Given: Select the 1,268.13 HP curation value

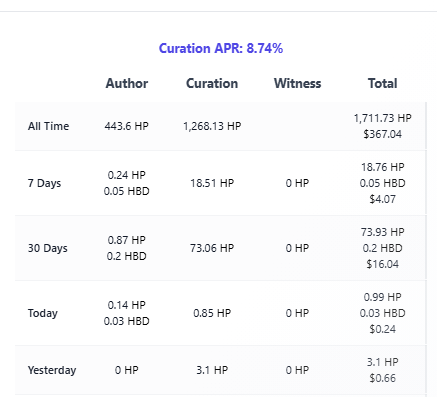Looking at the screenshot, I should (212, 126).
